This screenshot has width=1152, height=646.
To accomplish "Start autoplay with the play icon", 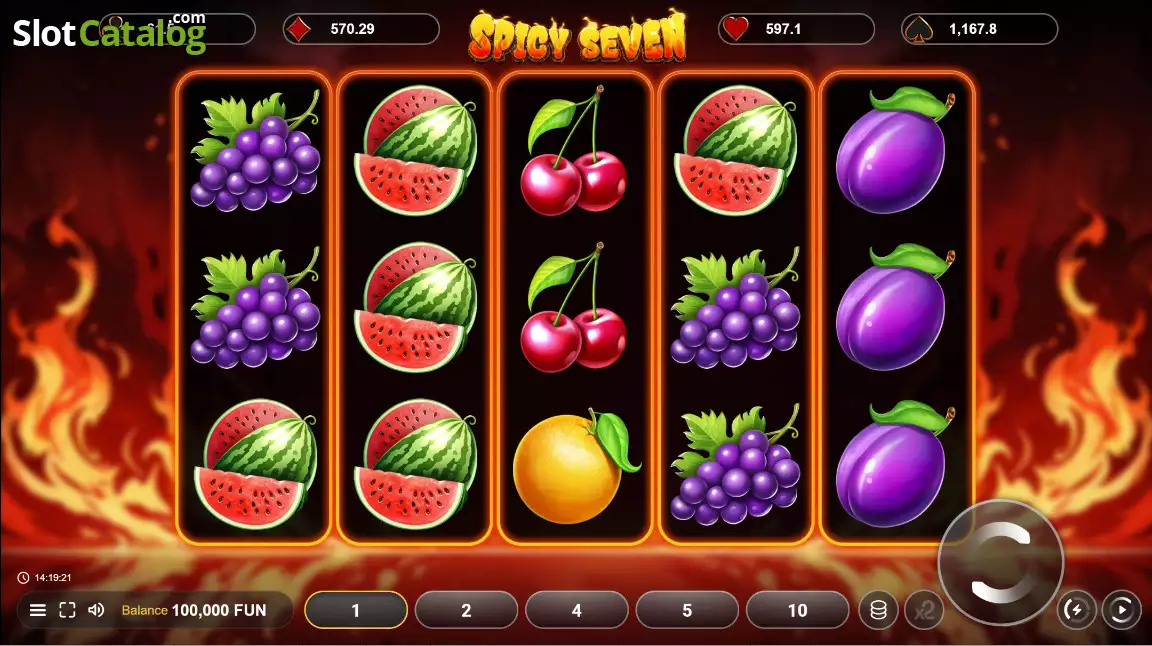I will (1121, 610).
